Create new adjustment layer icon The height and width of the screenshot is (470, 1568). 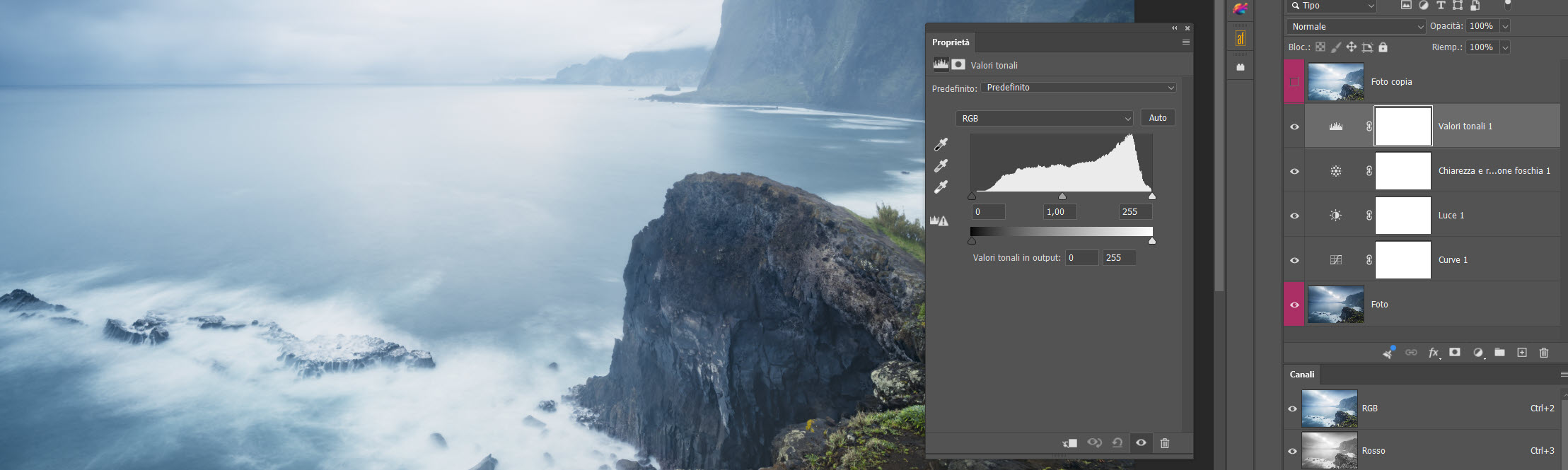pyautogui.click(x=1478, y=353)
